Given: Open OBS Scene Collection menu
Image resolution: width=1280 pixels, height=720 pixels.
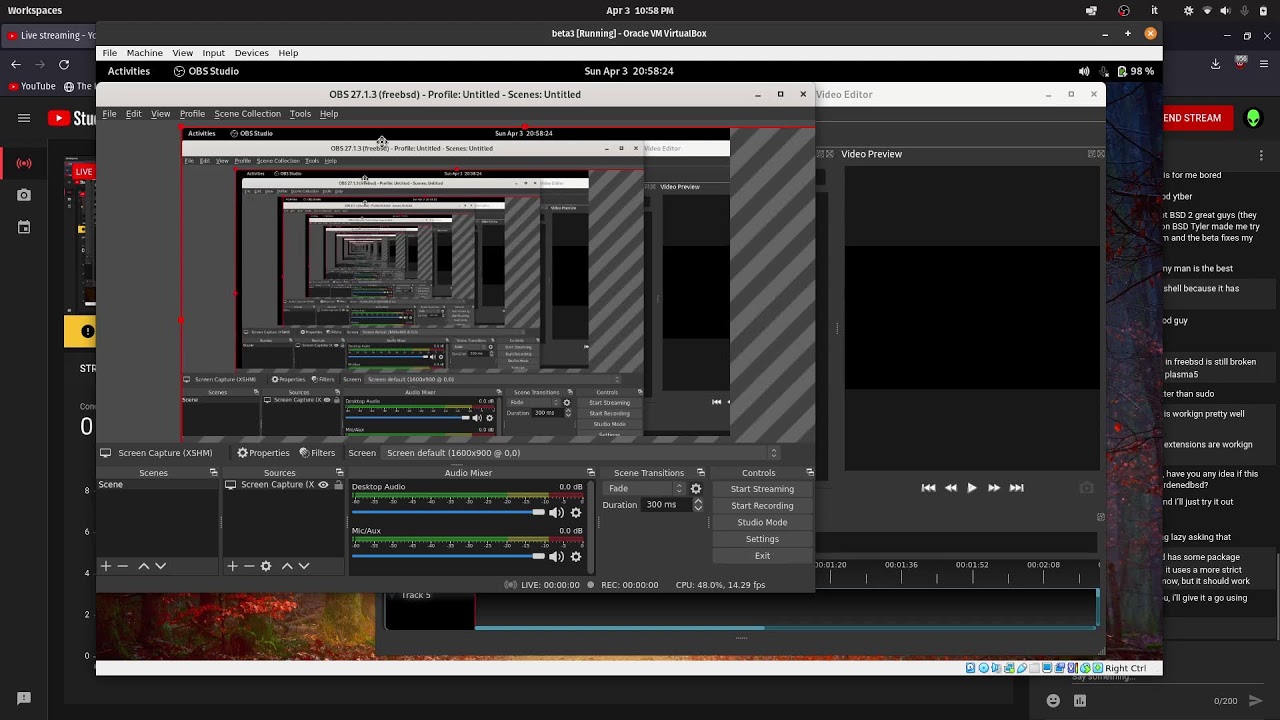Looking at the screenshot, I should coord(247,114).
